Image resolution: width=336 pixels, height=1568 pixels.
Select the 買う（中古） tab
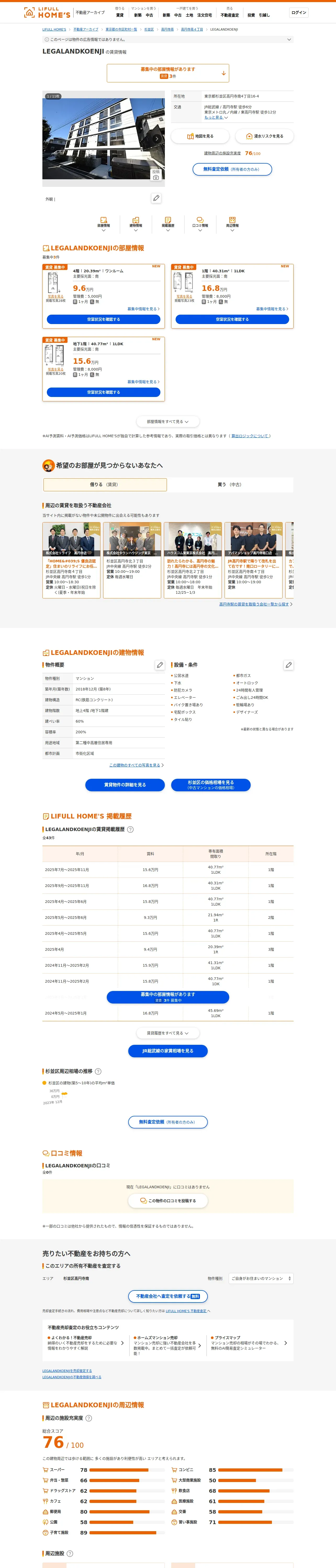tap(230, 485)
